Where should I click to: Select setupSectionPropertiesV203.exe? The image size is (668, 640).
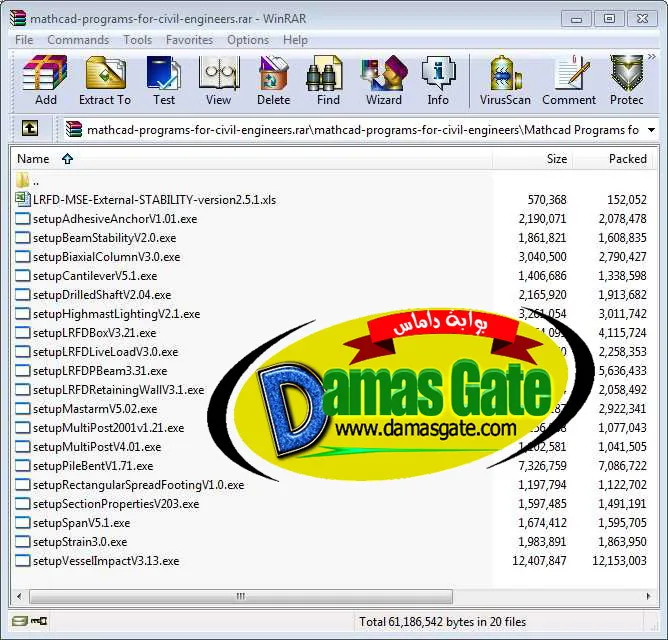pyautogui.click(x=116, y=504)
